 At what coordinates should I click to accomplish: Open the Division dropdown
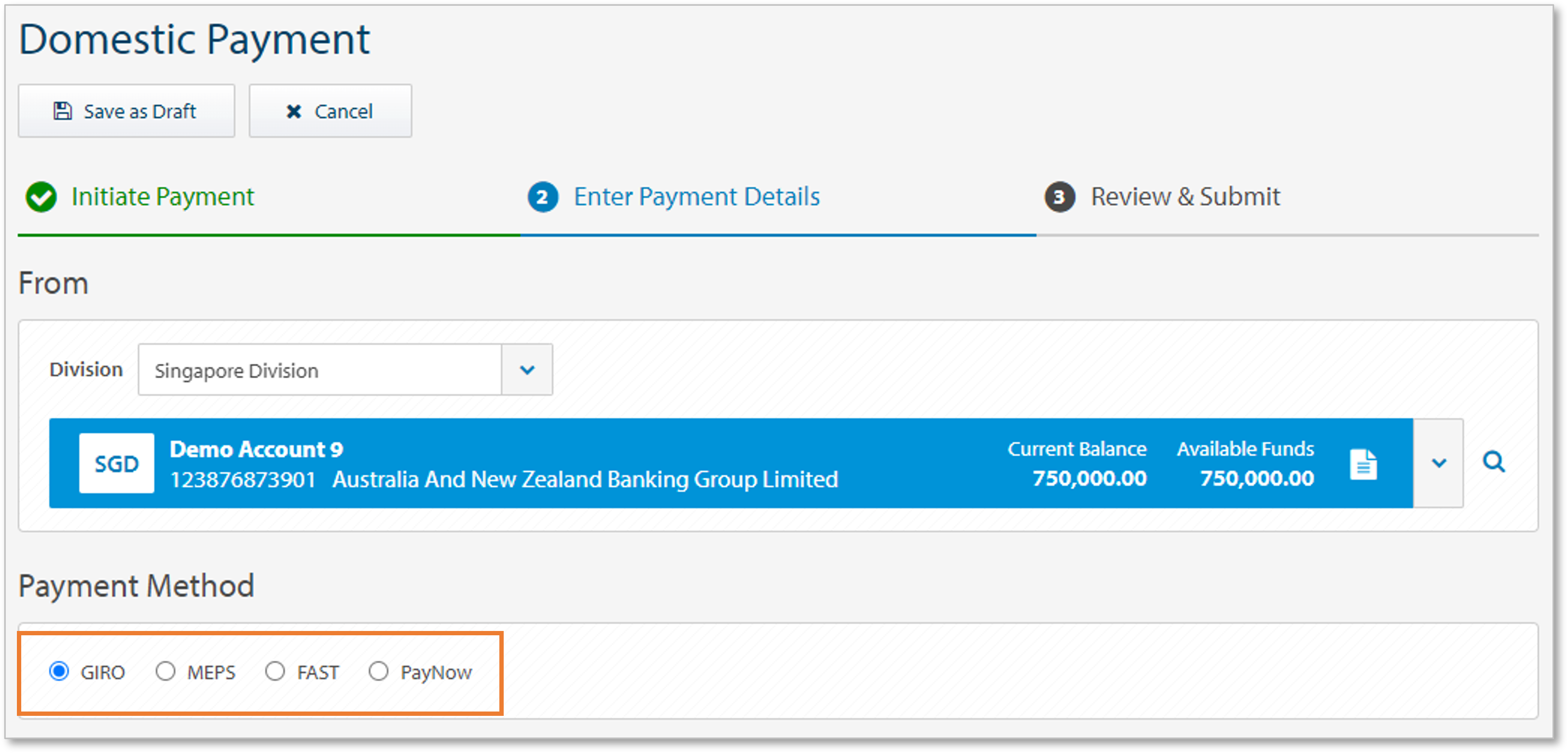coord(526,370)
